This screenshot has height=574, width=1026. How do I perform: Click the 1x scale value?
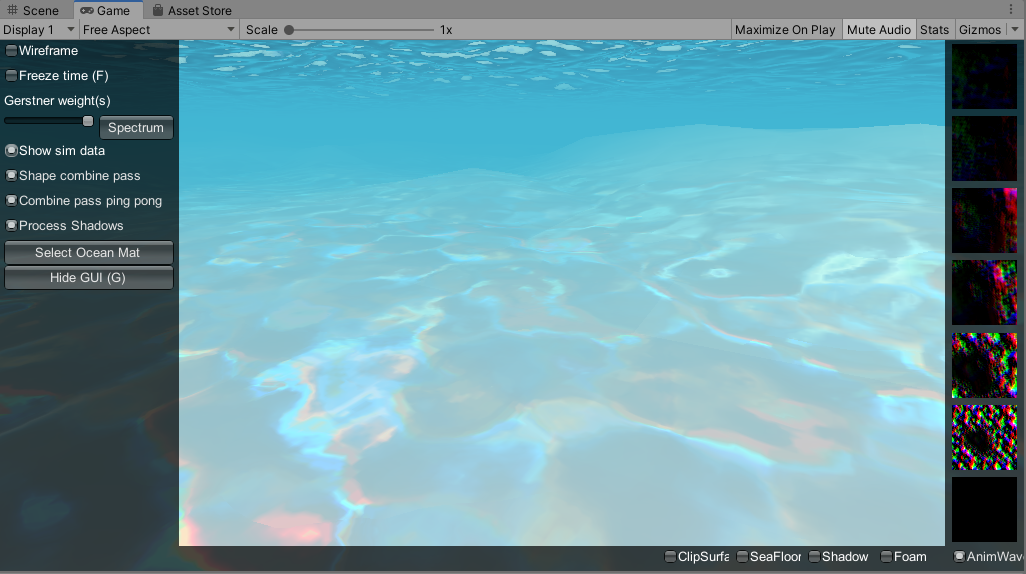coord(446,30)
